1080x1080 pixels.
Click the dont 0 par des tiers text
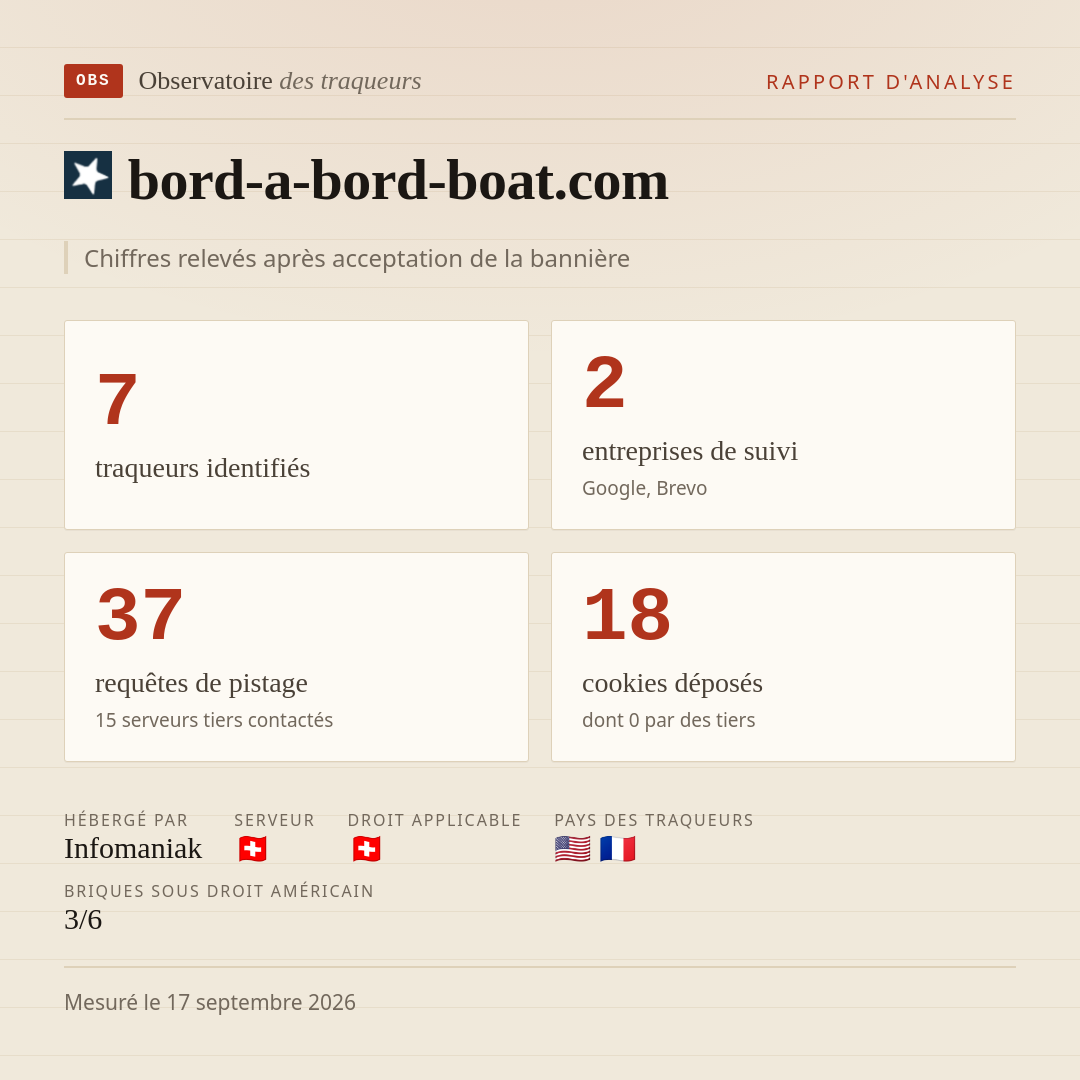click(669, 720)
